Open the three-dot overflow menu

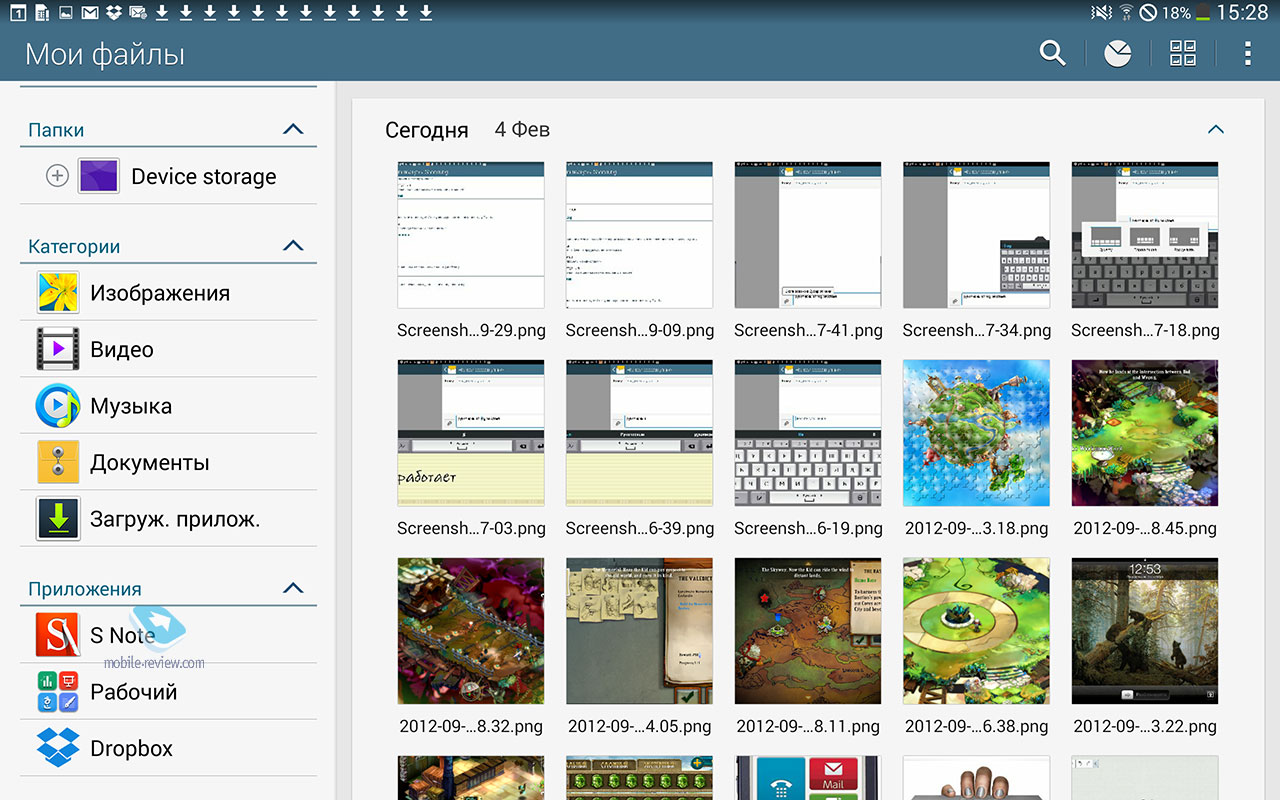point(1247,54)
